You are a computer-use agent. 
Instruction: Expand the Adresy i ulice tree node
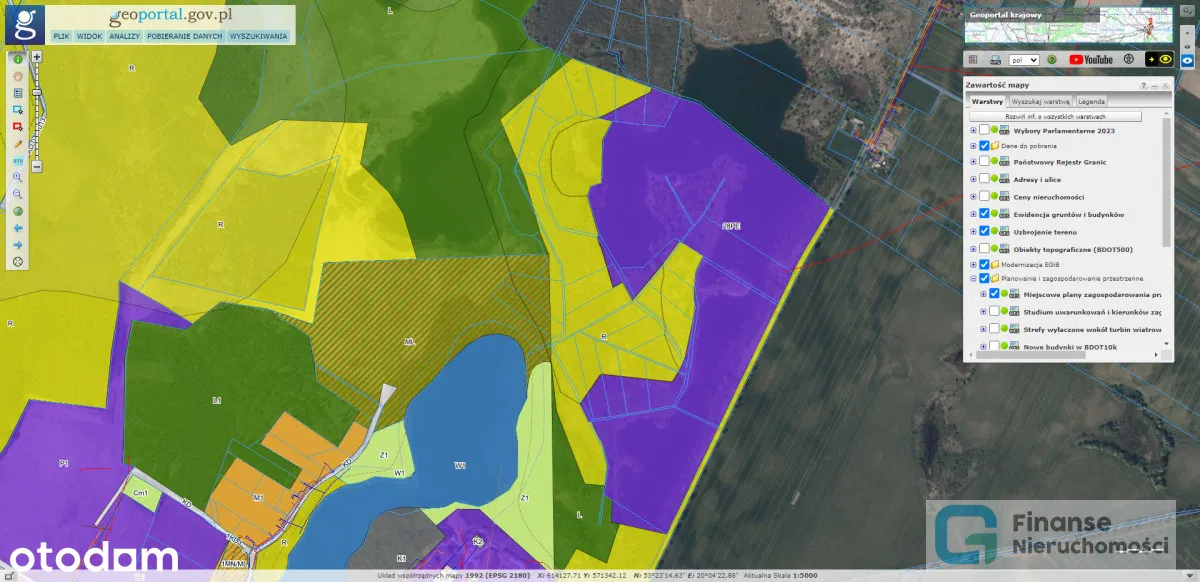coord(973,180)
